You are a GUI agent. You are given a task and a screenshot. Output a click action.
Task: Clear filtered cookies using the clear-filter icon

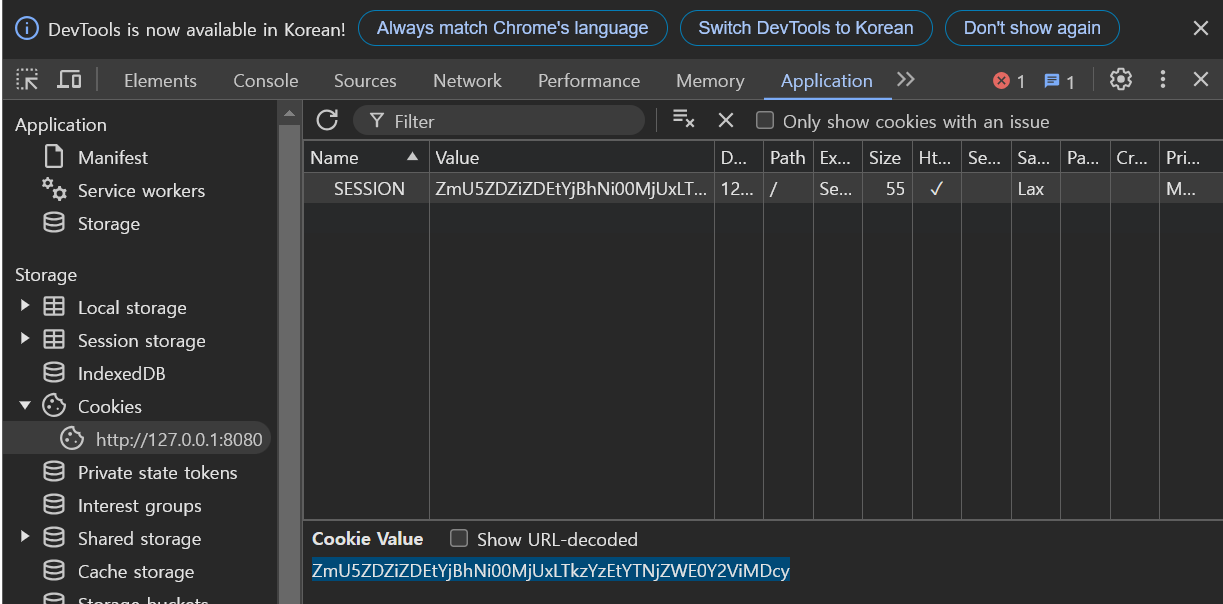pos(683,118)
